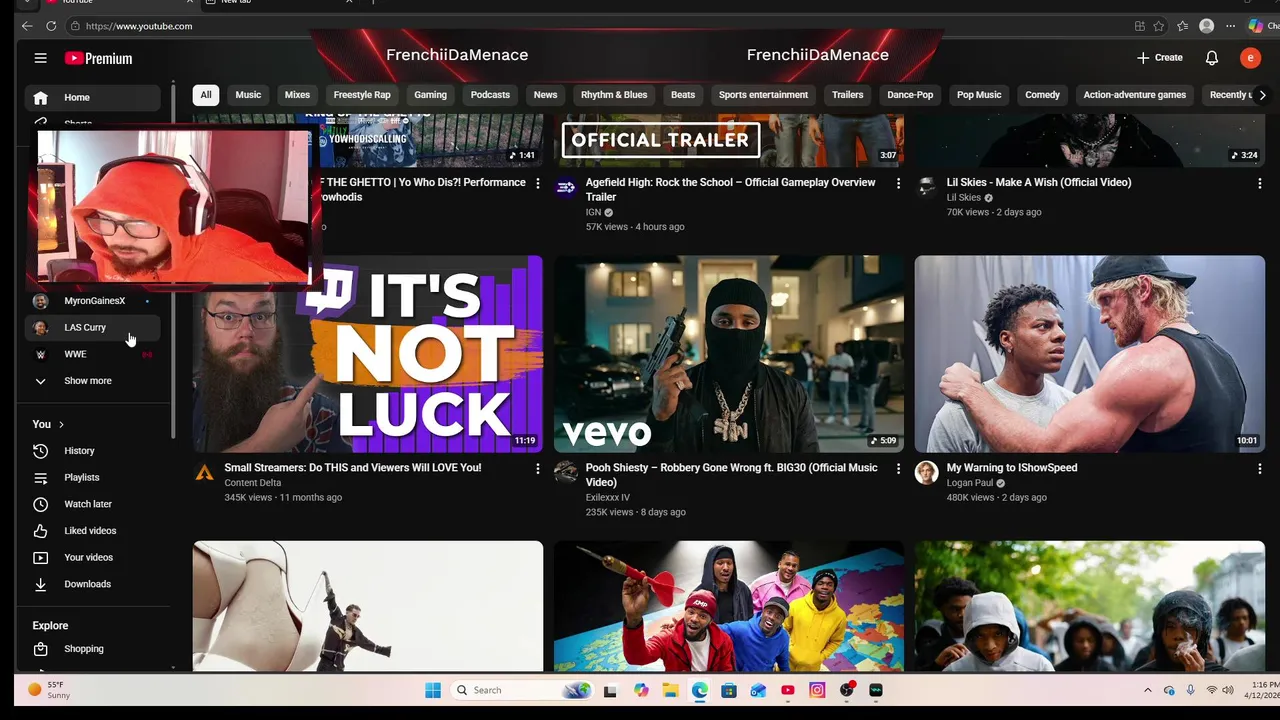Play the Logan Paul IShowSpeed thumbnail
1280x720 pixels.
(1090, 354)
